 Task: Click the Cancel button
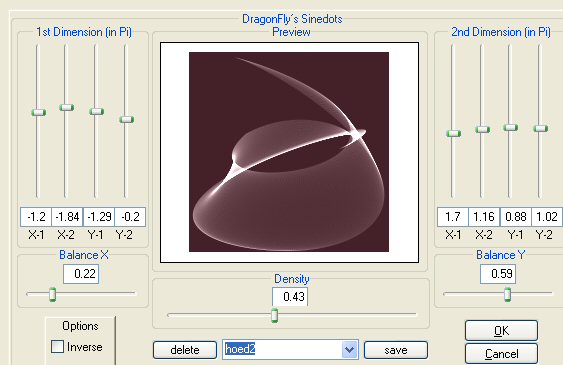[x=501, y=354]
